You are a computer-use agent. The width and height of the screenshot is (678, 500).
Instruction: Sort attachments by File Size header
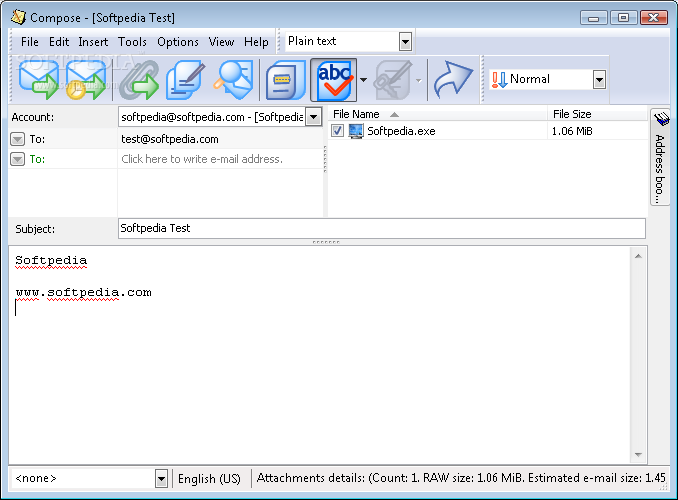598,114
